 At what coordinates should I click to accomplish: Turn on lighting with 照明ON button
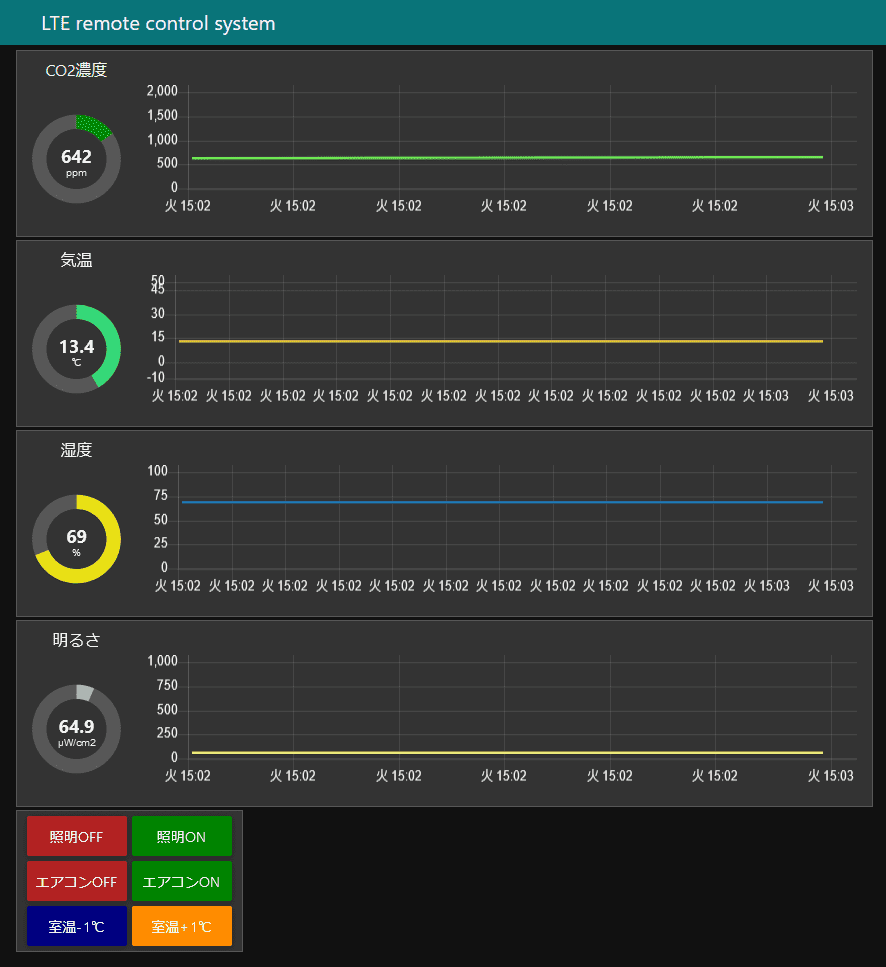pos(181,836)
